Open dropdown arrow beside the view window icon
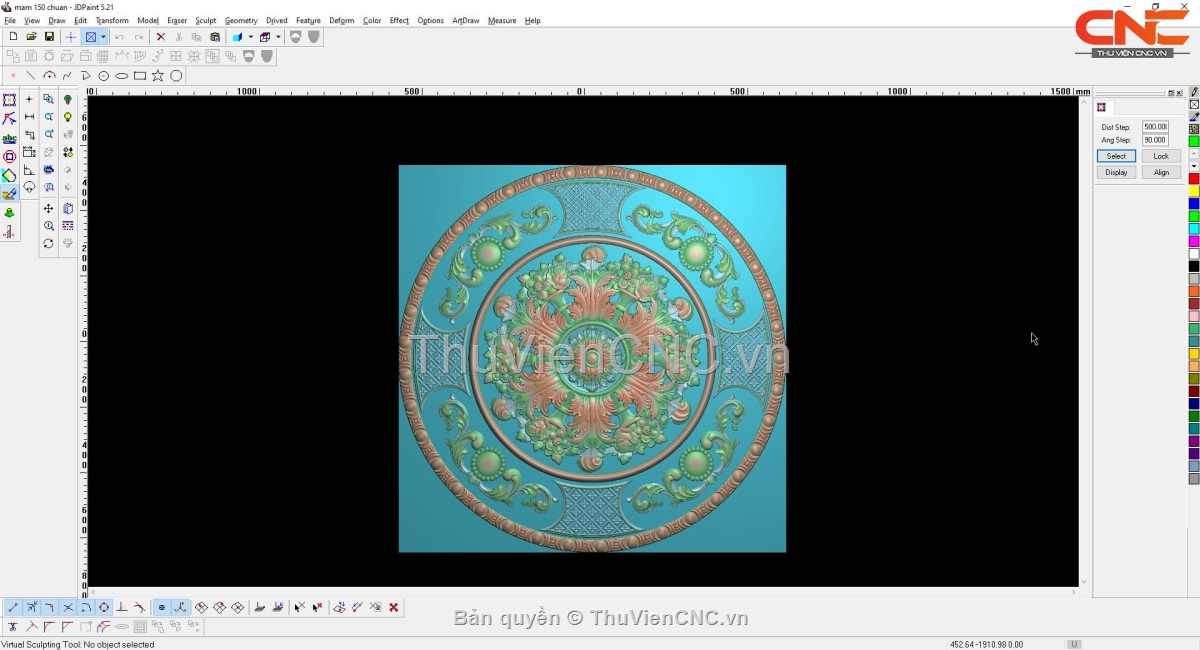Image resolution: width=1200 pixels, height=650 pixels. [x=103, y=37]
